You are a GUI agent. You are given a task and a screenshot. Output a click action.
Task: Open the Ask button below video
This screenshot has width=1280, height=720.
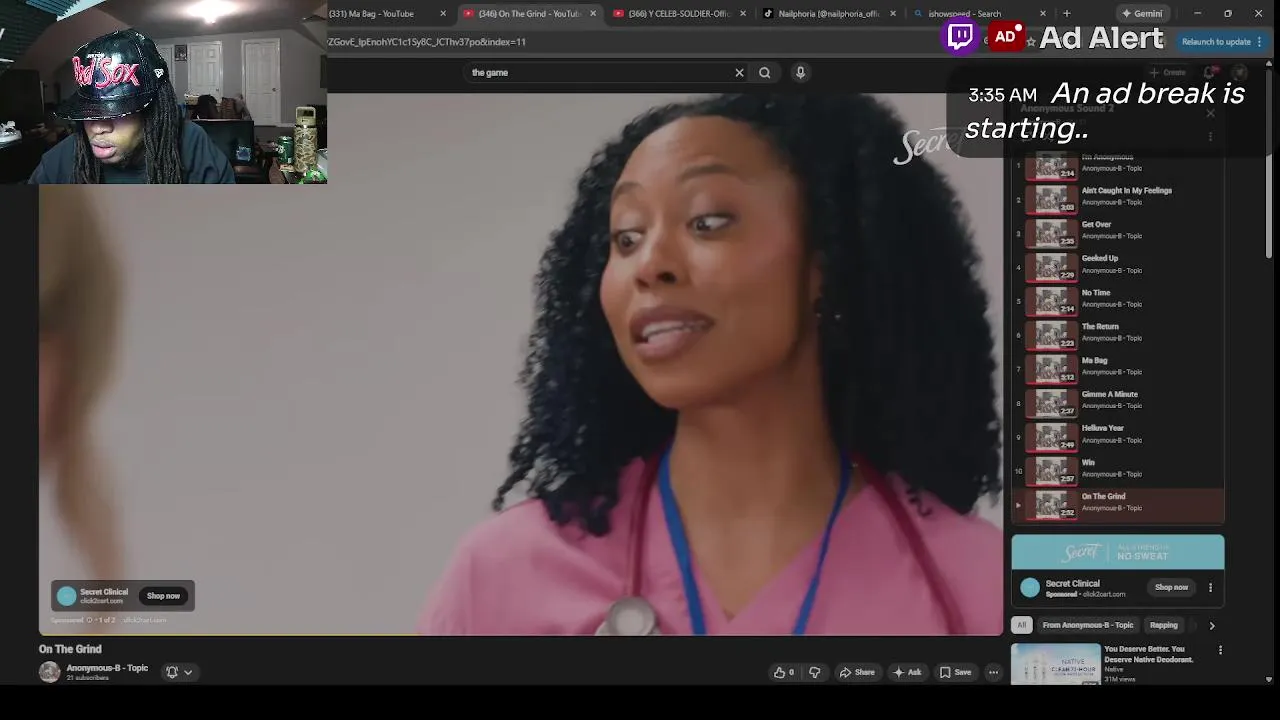pyautogui.click(x=907, y=672)
